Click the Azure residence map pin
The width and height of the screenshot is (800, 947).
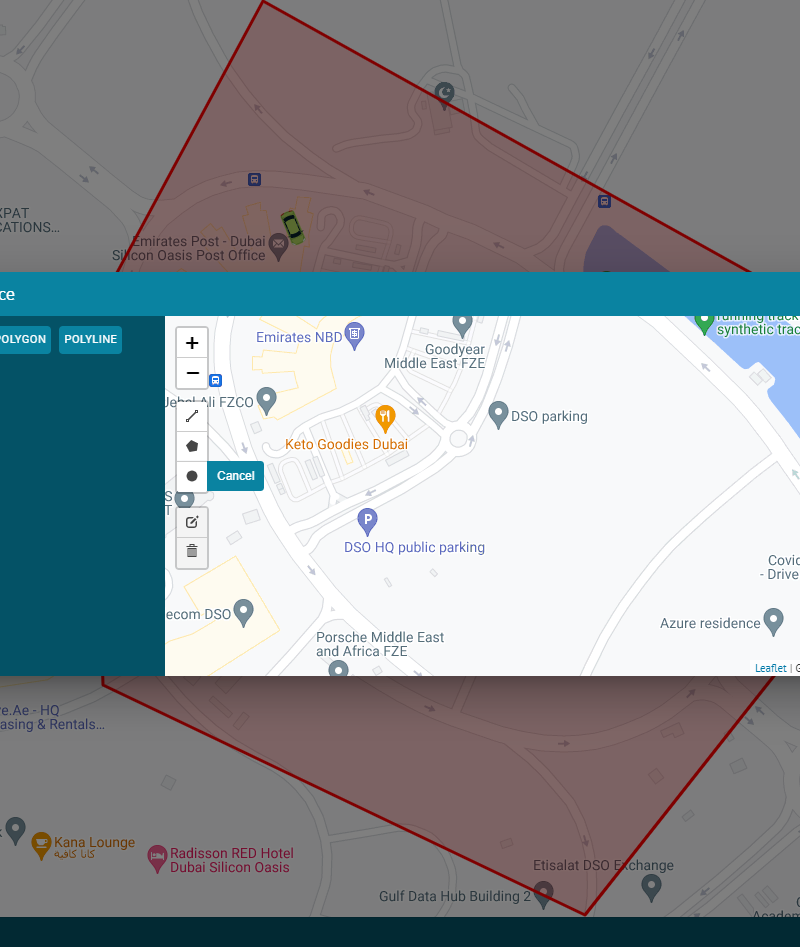coord(773,621)
